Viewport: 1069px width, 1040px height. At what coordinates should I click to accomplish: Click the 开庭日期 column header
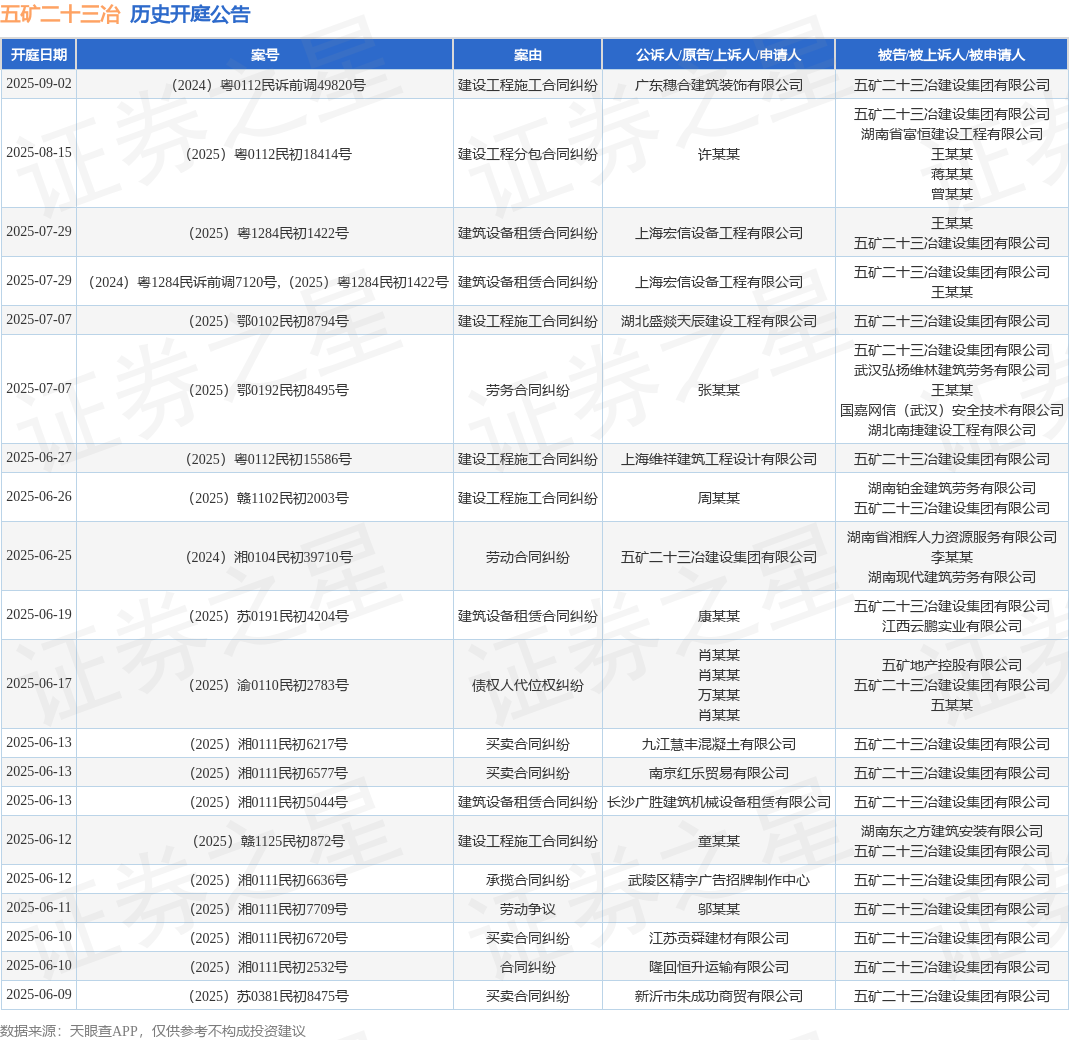point(39,55)
